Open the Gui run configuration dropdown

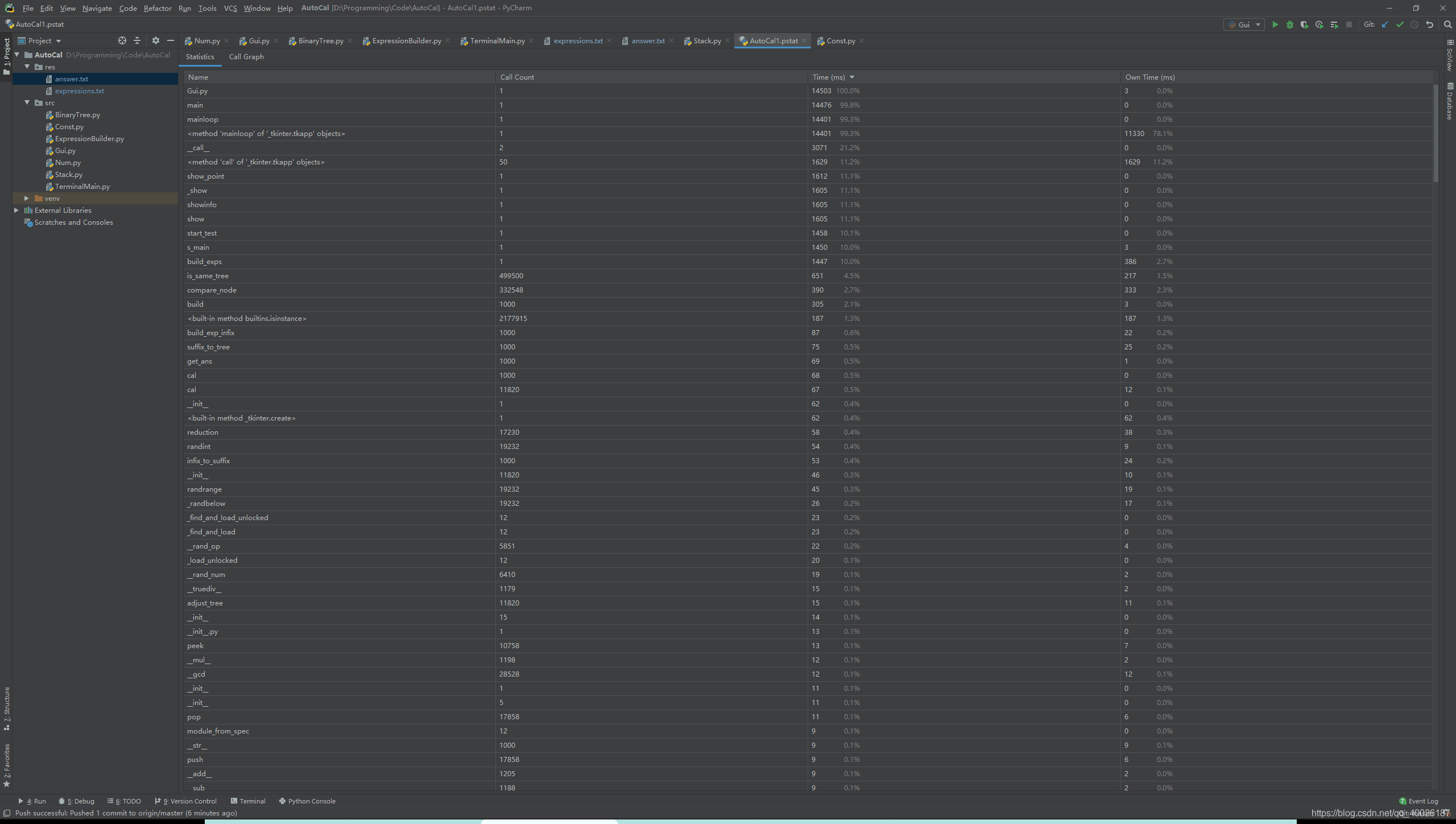[1244, 24]
